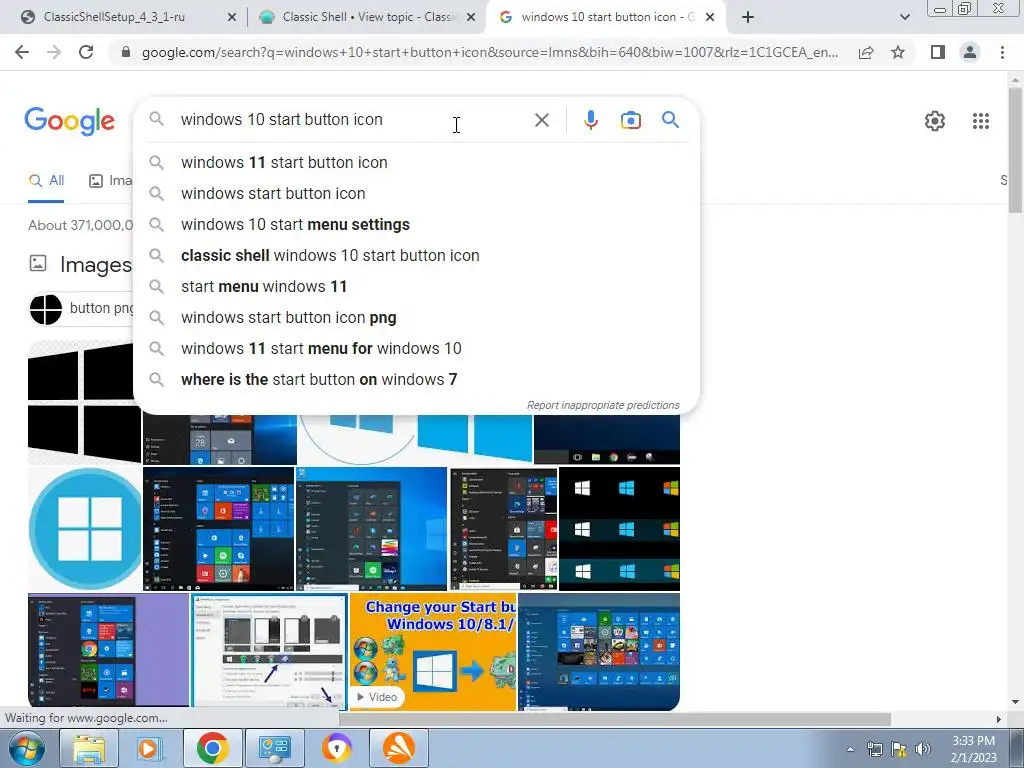Play the video via the Video badge
The image size is (1024, 768).
(x=377, y=697)
